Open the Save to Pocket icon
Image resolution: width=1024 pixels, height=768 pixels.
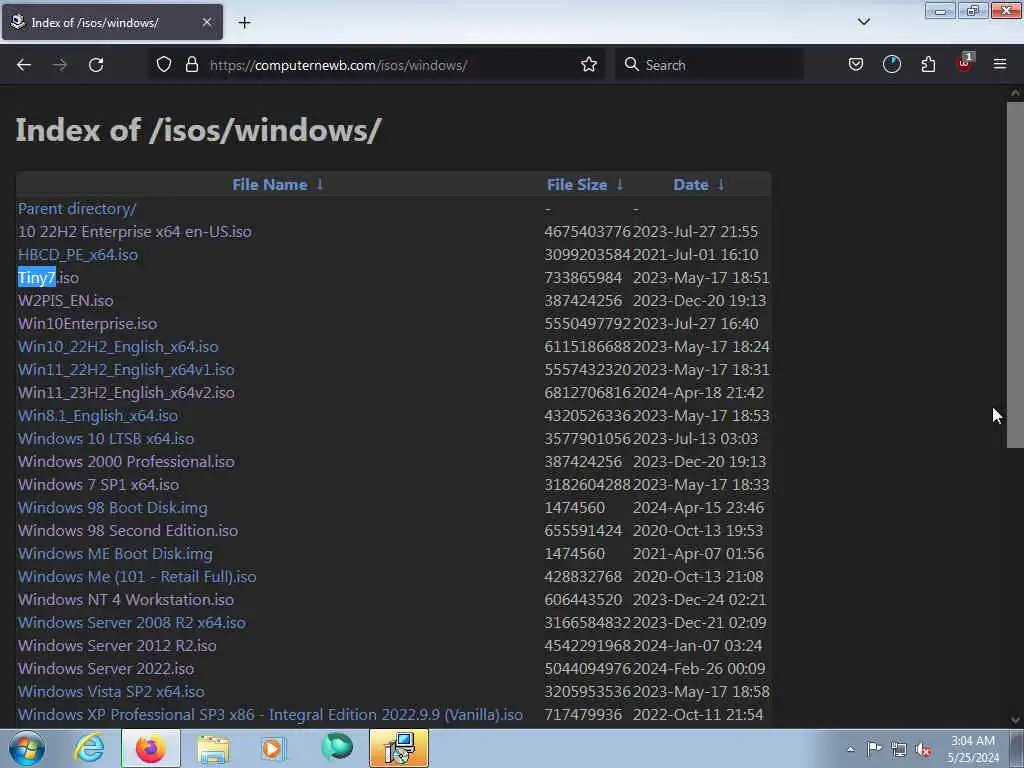856,65
